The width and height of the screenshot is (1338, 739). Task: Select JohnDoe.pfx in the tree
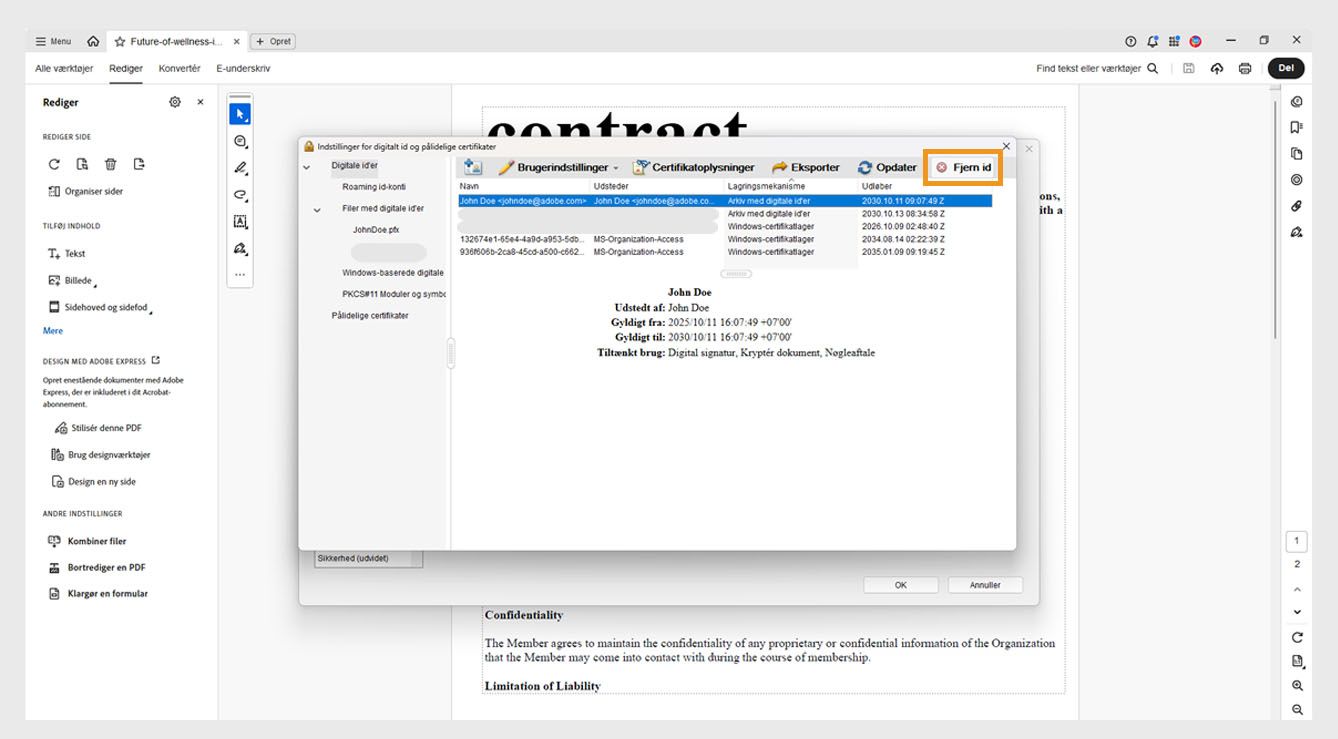(x=376, y=230)
